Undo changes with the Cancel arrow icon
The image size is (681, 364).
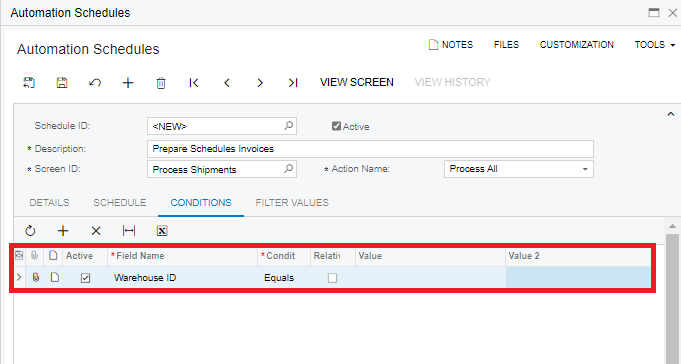point(95,83)
